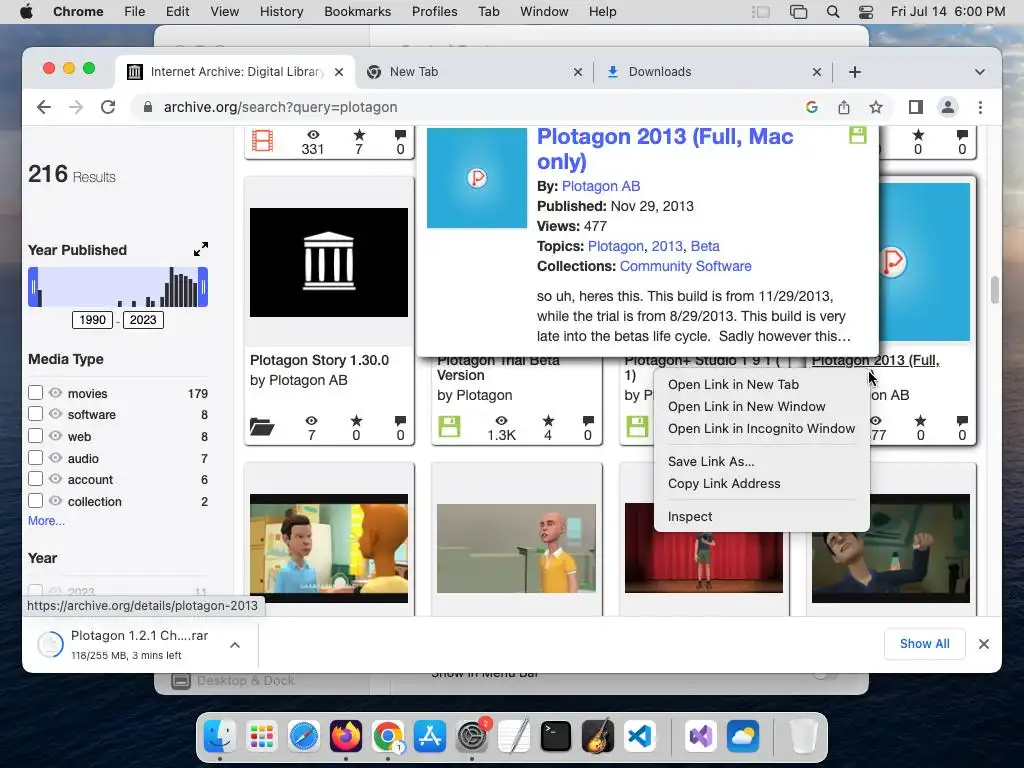Viewport: 1024px width, 768px height.
Task: Open the Chrome profile avatar
Action: 948,107
